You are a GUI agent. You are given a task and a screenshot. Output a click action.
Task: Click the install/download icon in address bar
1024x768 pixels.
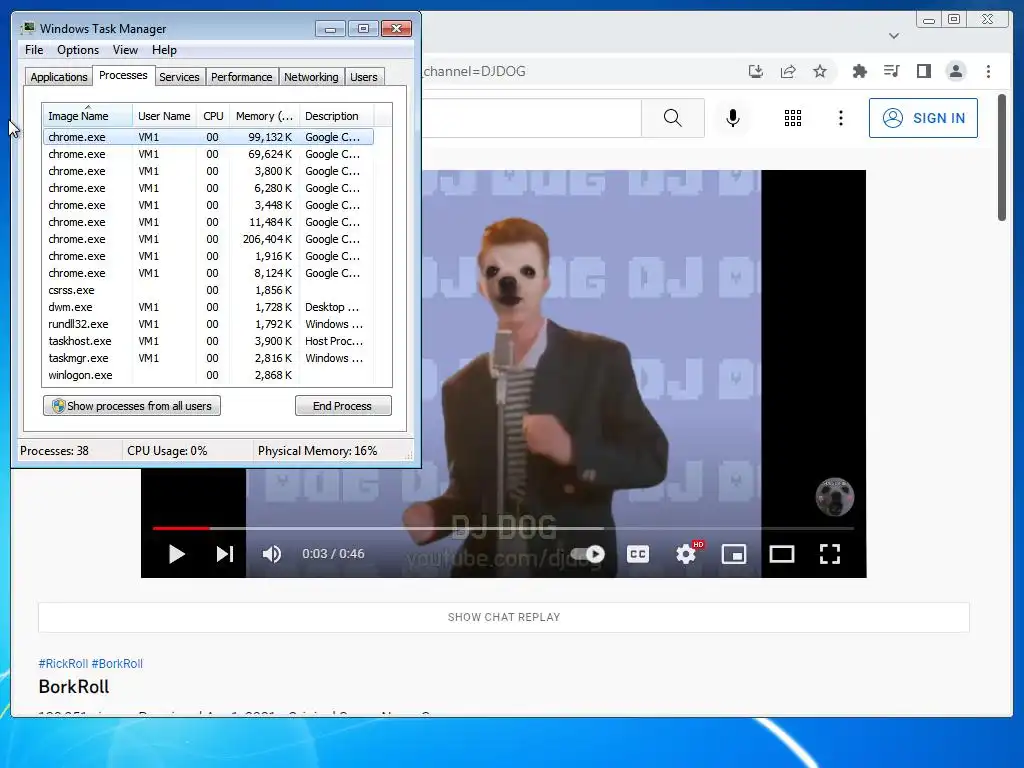pos(756,71)
